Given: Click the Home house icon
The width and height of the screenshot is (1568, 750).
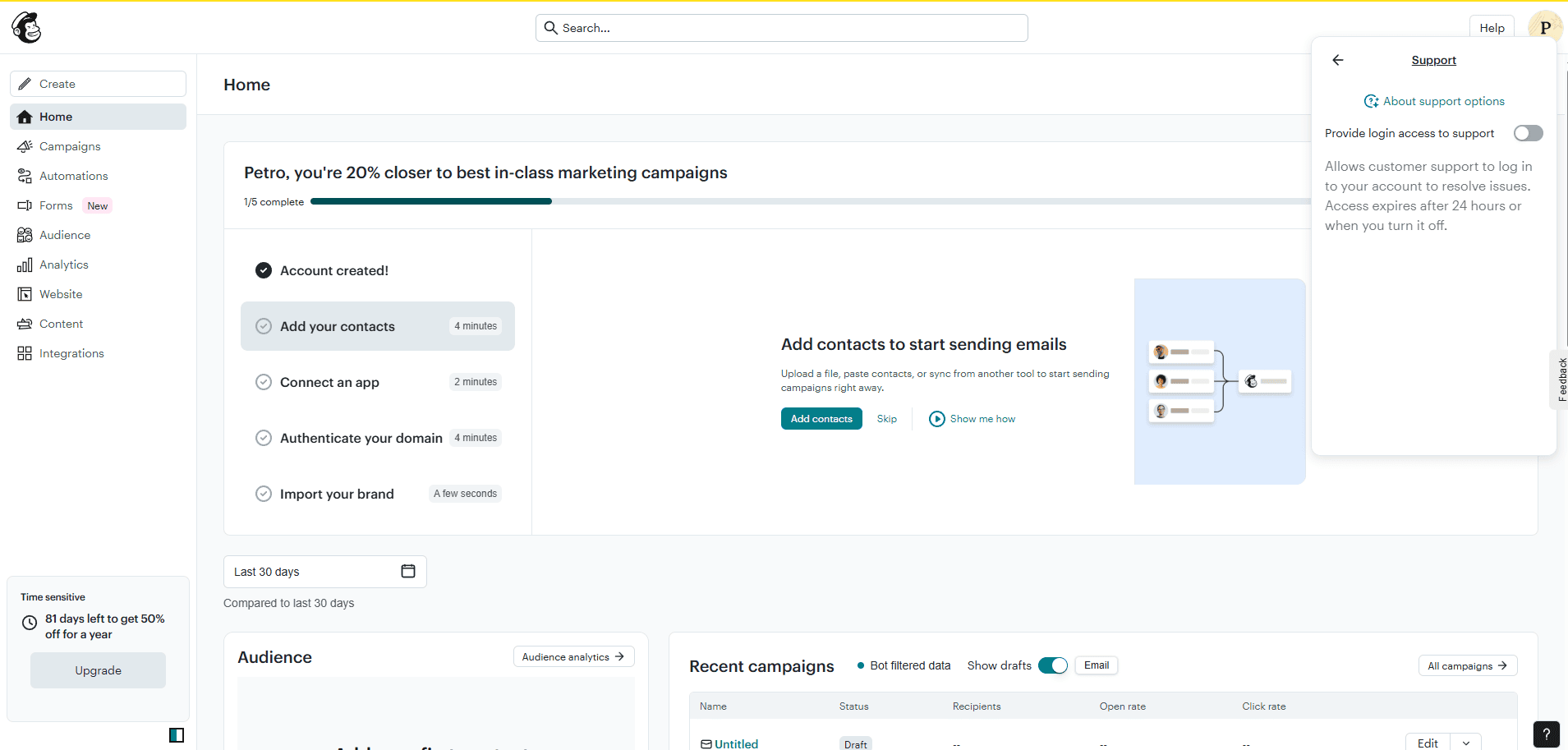Looking at the screenshot, I should click(25, 117).
